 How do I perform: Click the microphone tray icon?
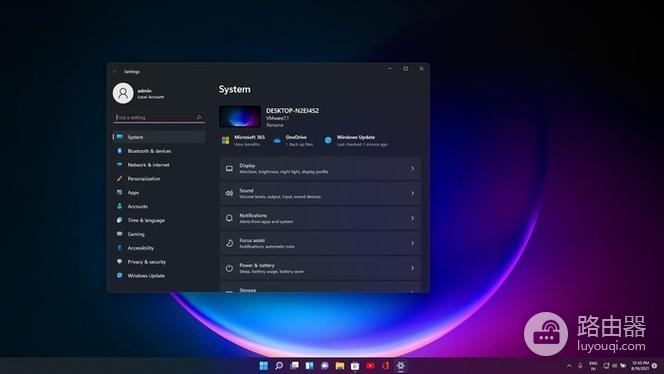coord(581,366)
